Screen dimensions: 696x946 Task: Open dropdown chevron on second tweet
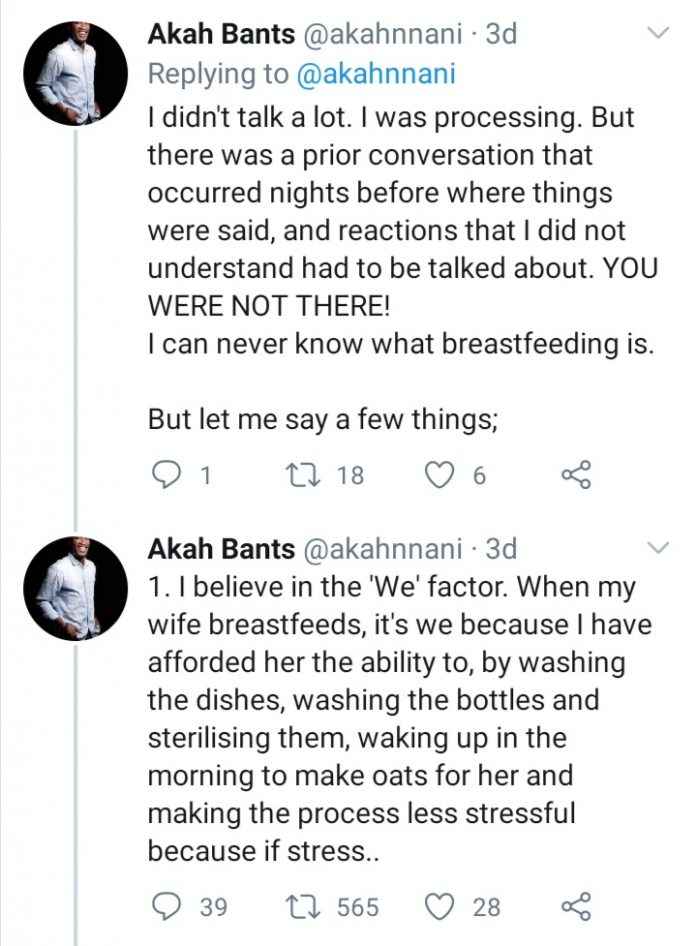click(657, 547)
